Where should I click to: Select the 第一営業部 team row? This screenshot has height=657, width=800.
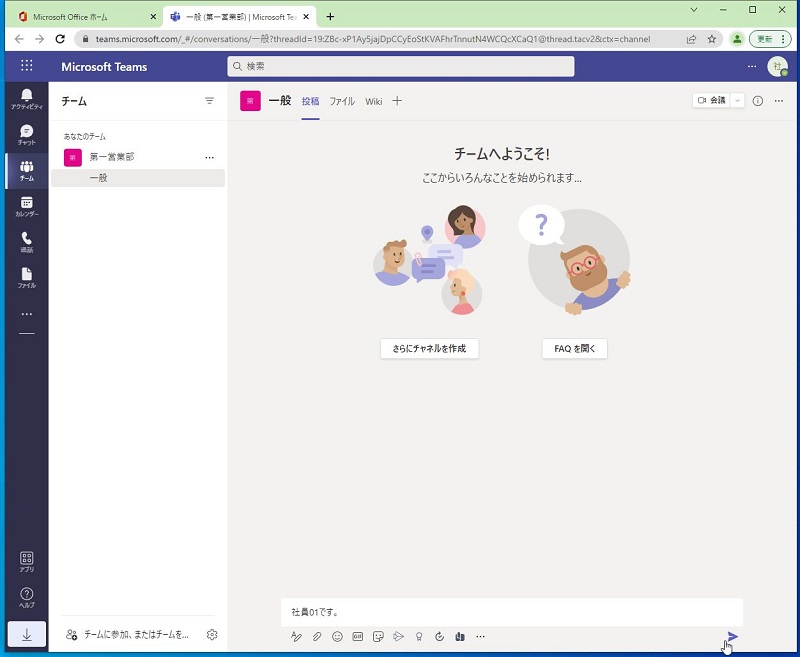click(x=138, y=157)
